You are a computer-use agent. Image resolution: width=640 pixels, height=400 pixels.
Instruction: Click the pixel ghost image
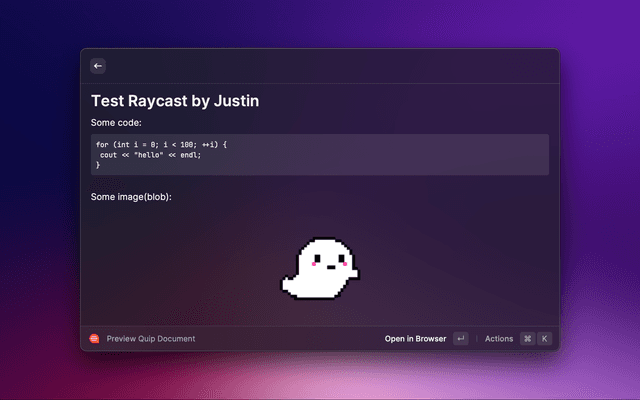pyautogui.click(x=320, y=268)
